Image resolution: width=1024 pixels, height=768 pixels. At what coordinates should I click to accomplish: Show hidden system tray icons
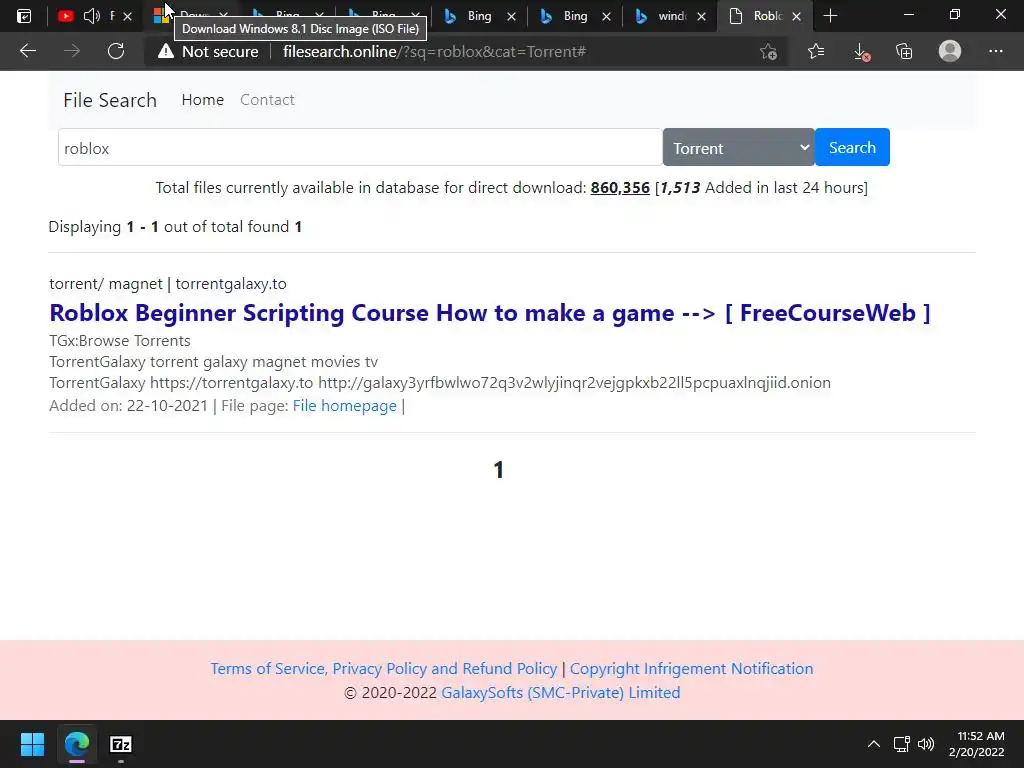click(873, 744)
